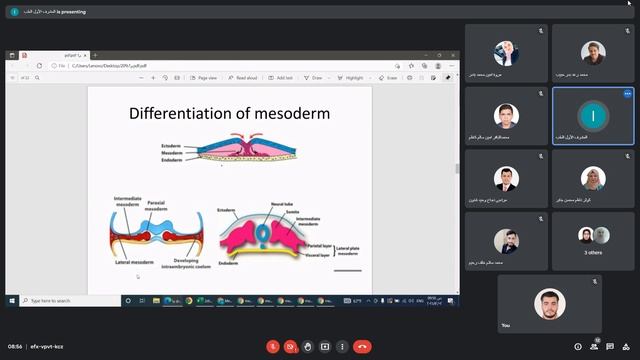Click the fit to page icon
Image resolution: width=640 pixels, height=360 pixels.
[177, 78]
